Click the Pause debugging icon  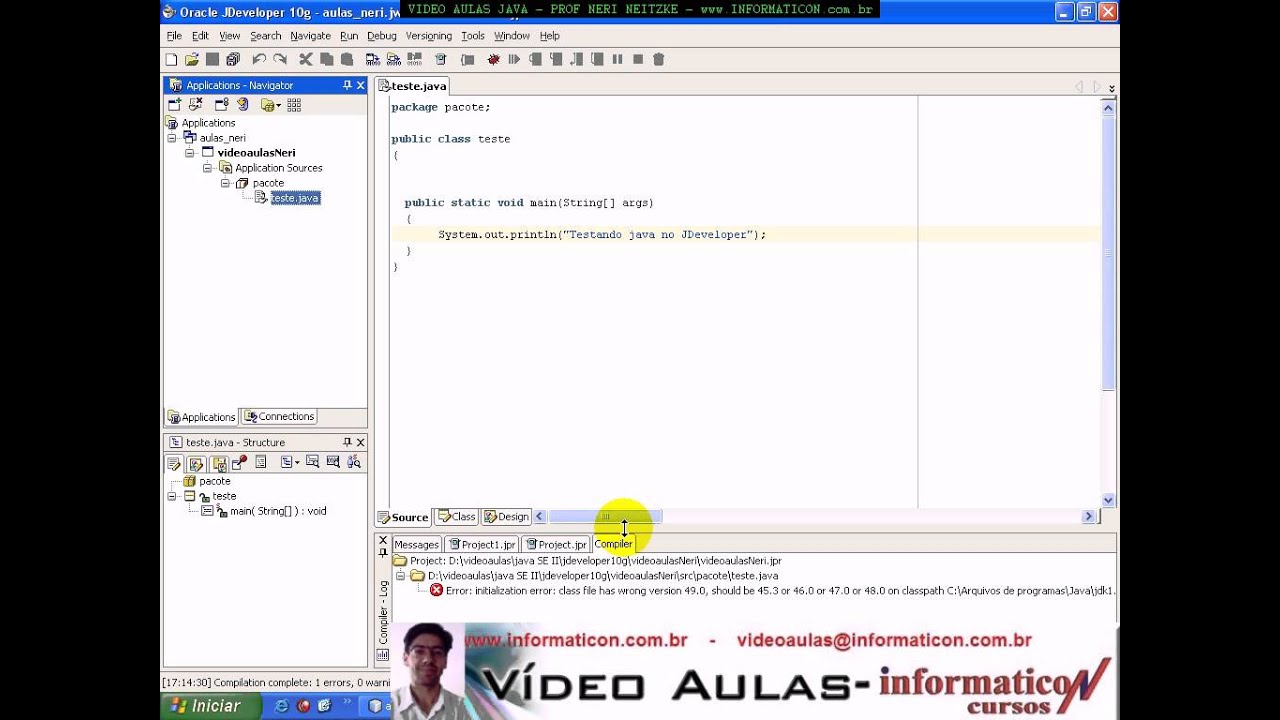coord(617,60)
